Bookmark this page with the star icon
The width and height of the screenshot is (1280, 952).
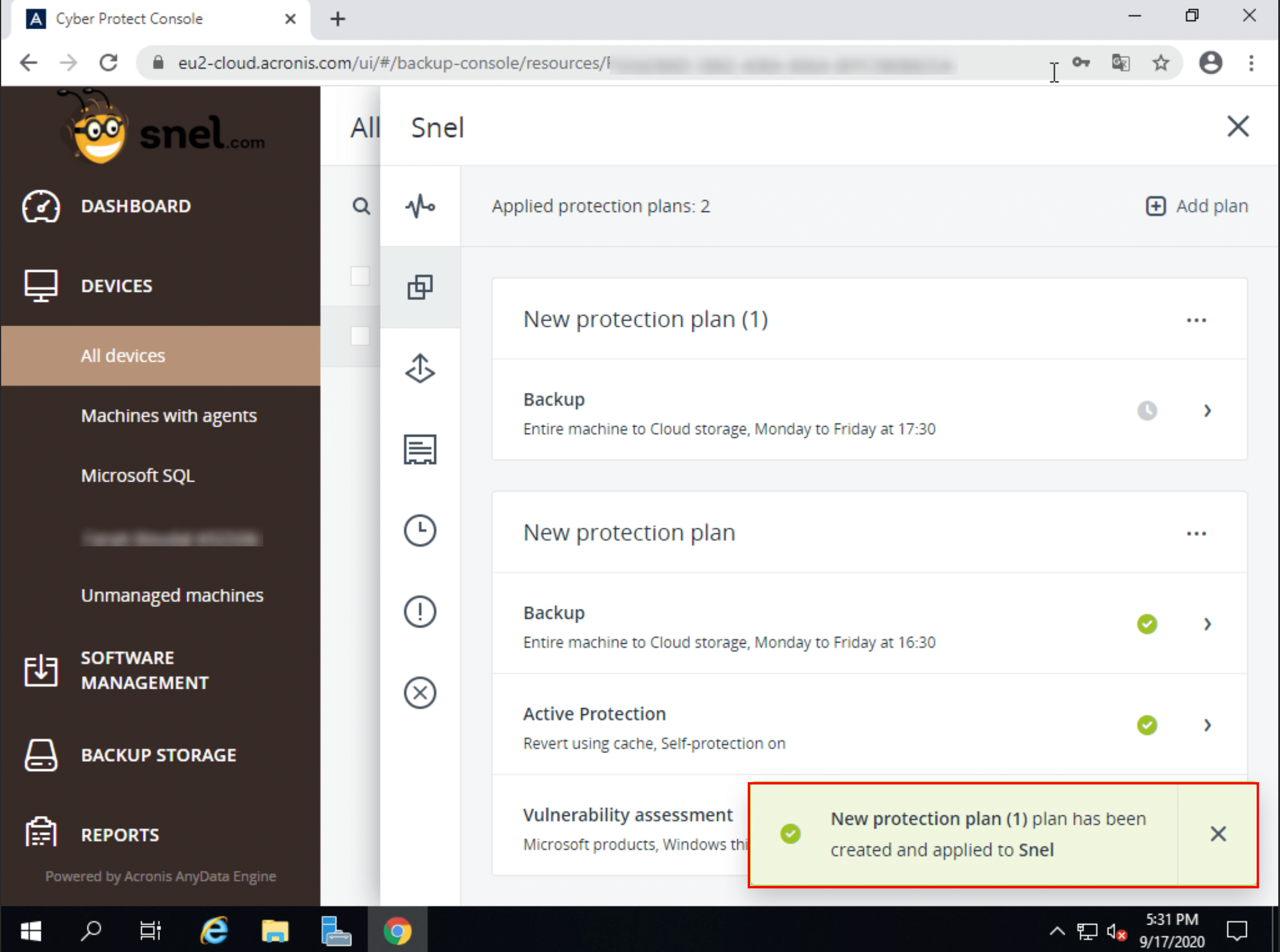1160,62
